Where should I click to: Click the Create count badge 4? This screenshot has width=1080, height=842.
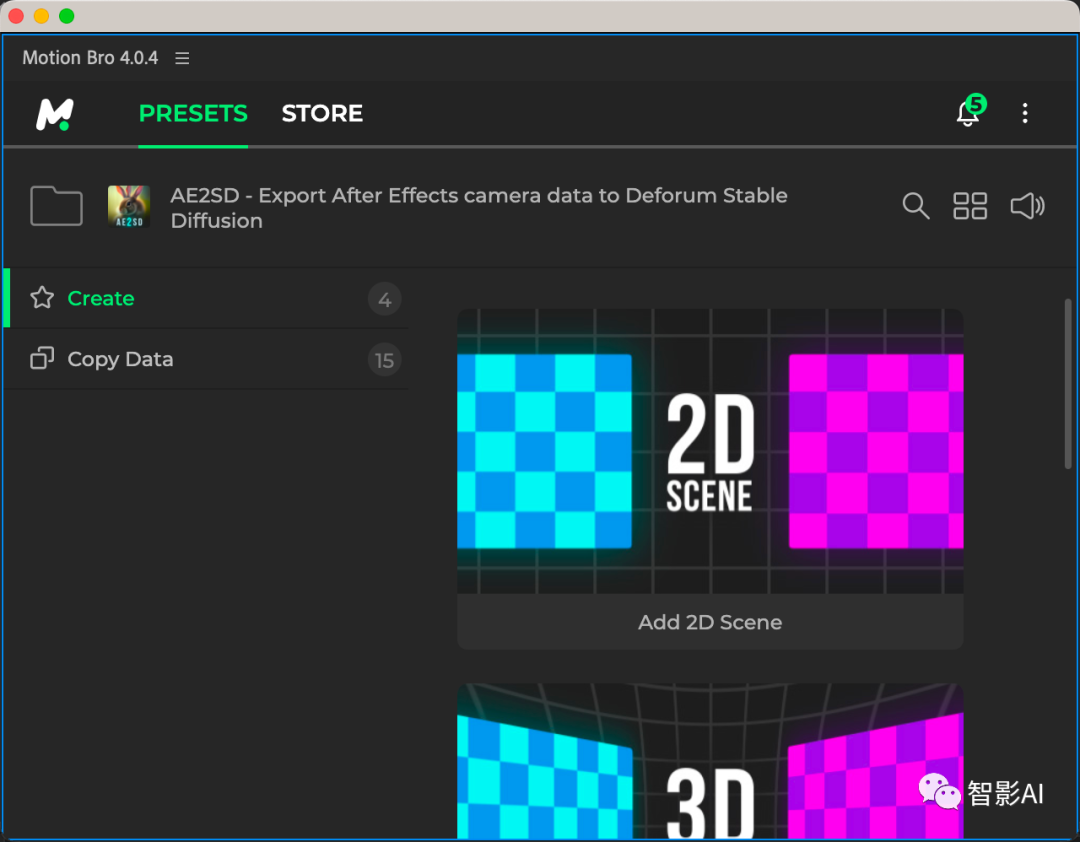click(384, 299)
